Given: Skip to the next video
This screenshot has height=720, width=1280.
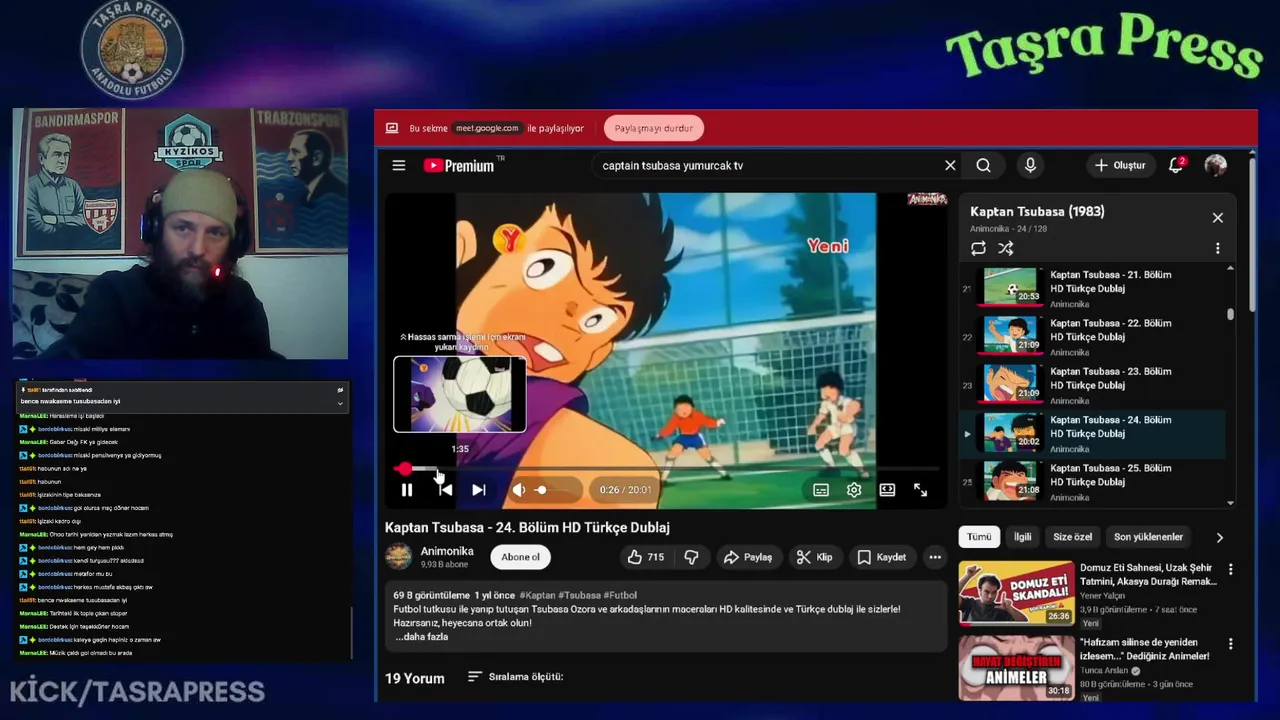Looking at the screenshot, I should (479, 490).
